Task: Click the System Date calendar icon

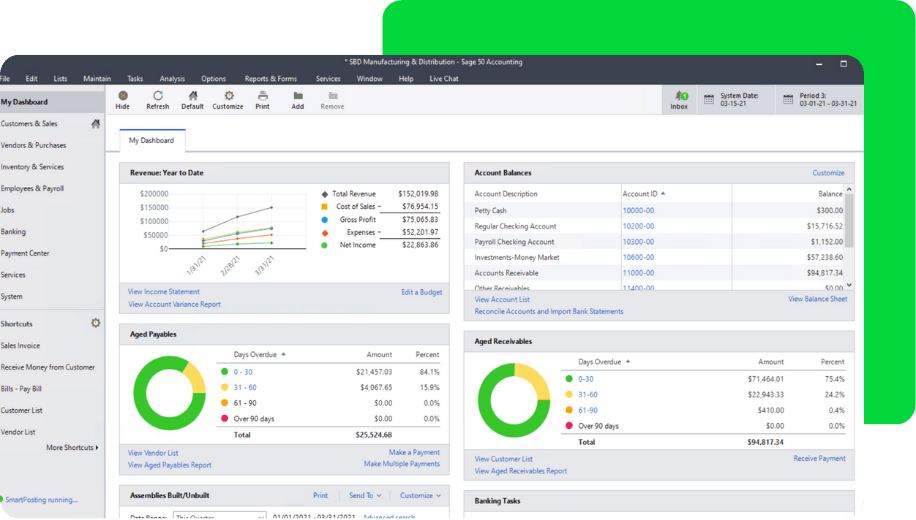Action: (709, 99)
